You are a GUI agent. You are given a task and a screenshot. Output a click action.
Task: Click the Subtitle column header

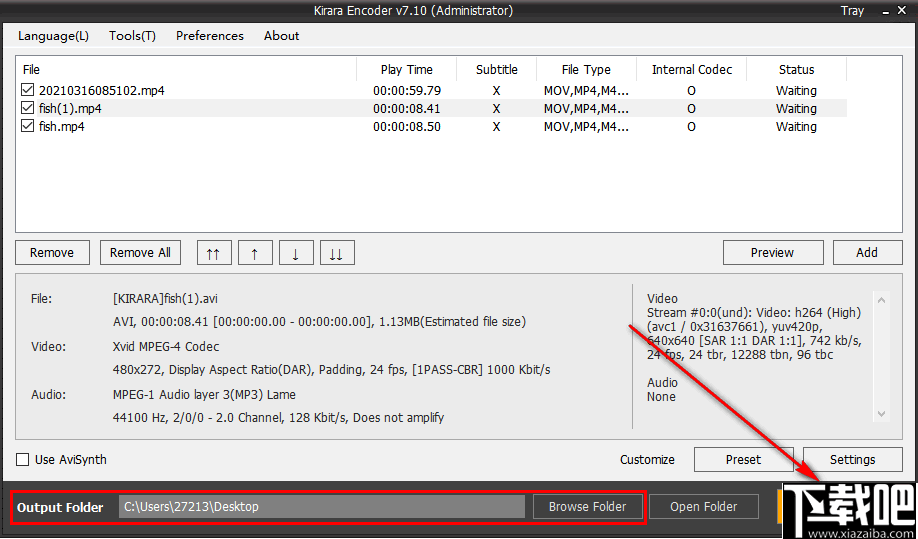pyautogui.click(x=496, y=70)
